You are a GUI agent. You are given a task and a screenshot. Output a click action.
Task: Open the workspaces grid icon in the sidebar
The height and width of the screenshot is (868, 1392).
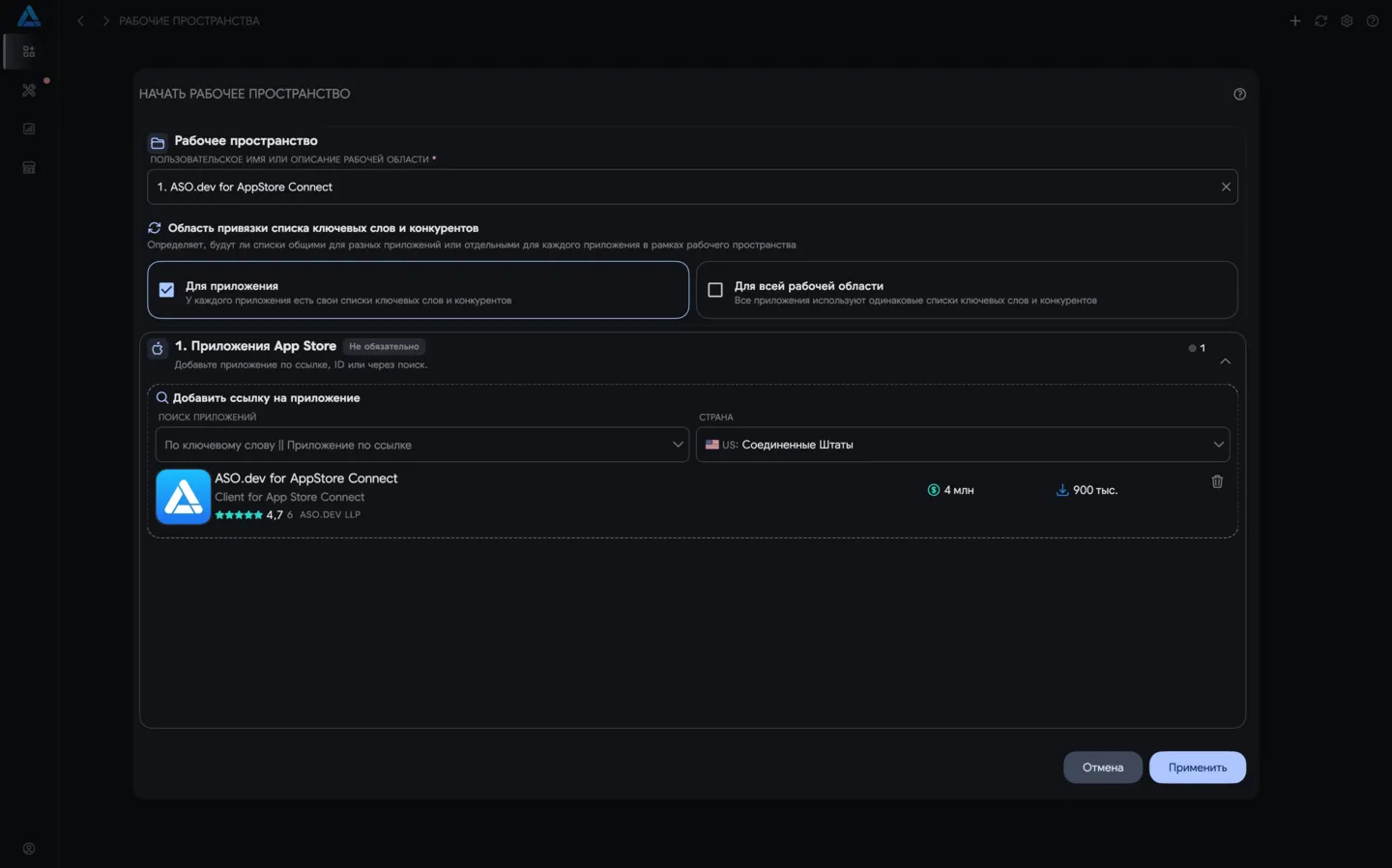[29, 51]
